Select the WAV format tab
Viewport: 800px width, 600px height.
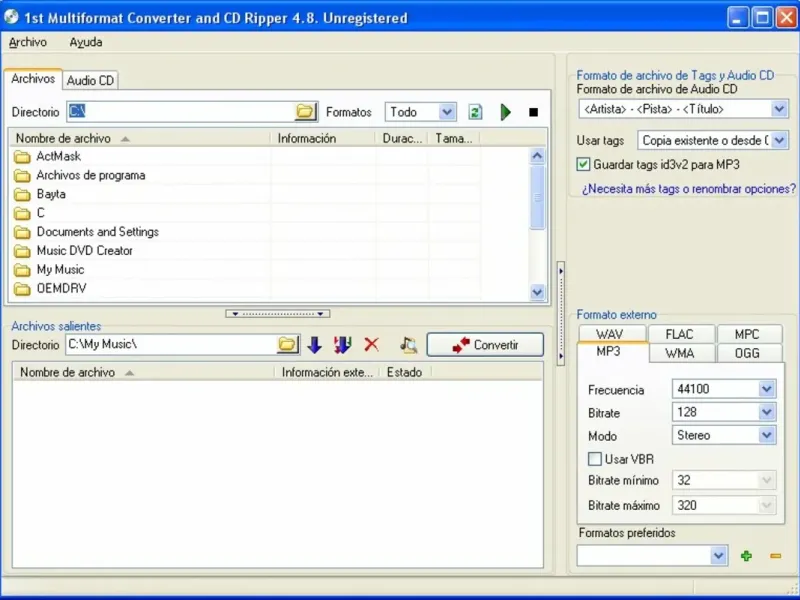[612, 334]
